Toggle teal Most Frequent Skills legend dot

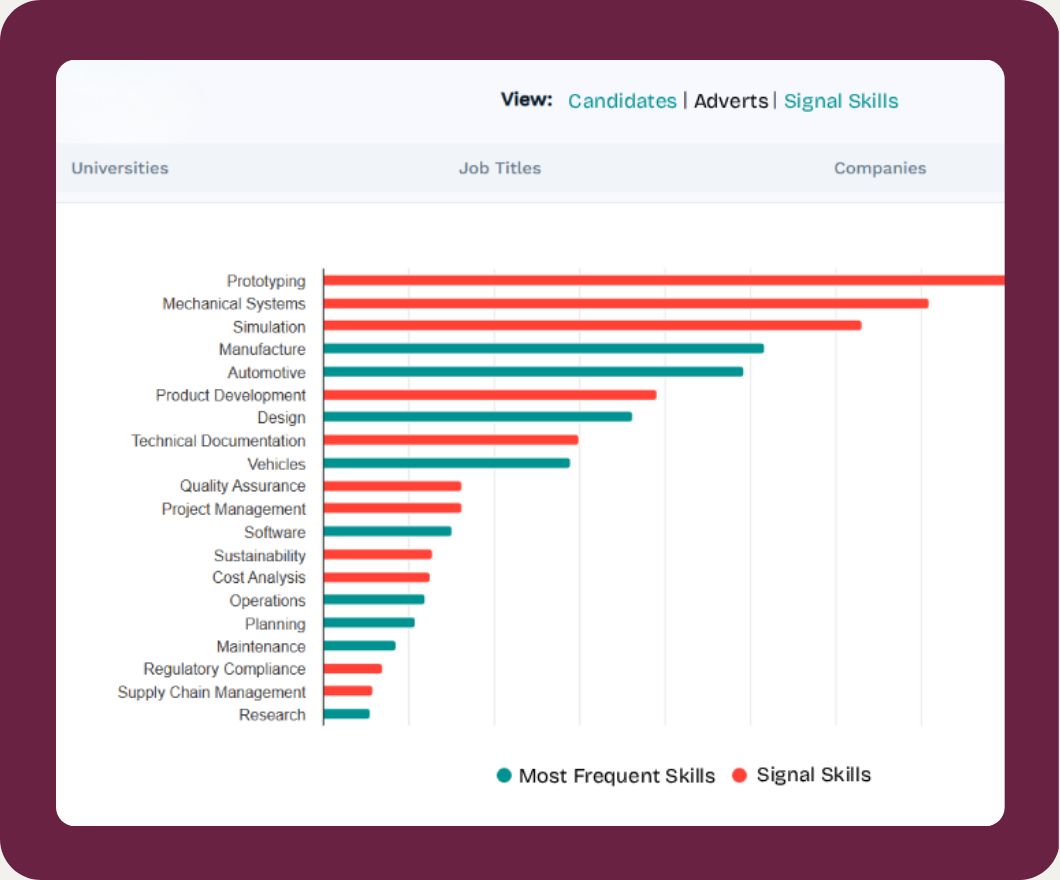click(x=504, y=775)
